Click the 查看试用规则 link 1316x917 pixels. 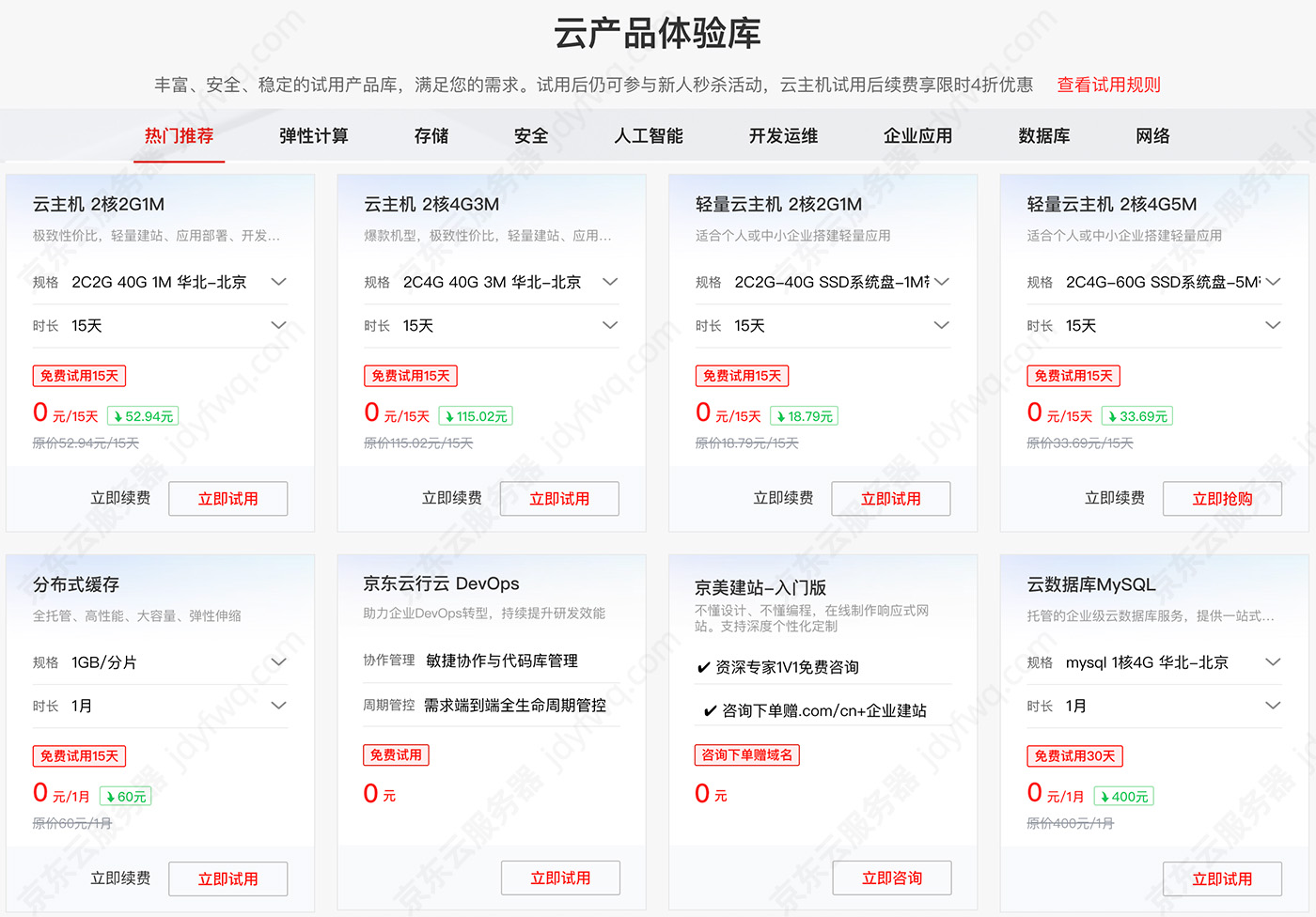pyautogui.click(x=1108, y=85)
